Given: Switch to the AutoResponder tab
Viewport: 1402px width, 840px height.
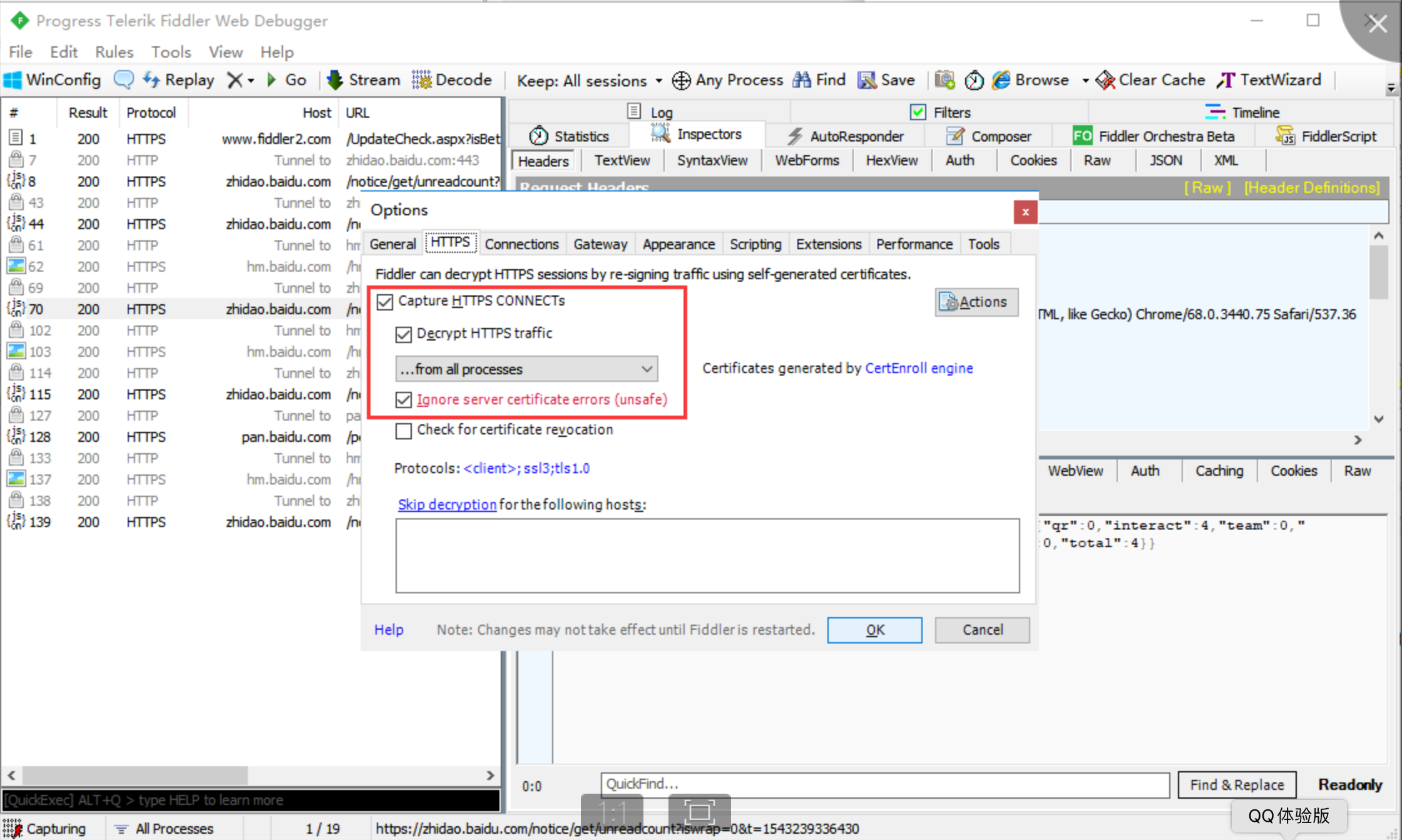Looking at the screenshot, I should (846, 136).
